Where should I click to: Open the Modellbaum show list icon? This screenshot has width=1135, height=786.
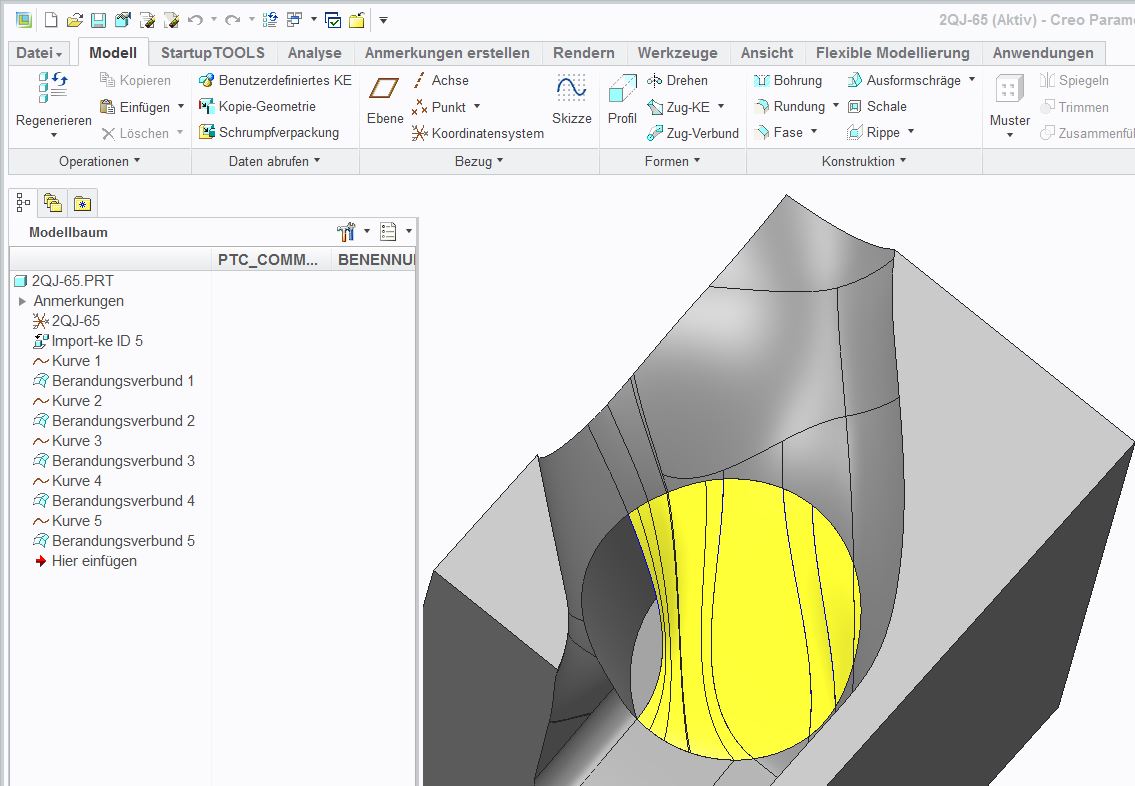(x=389, y=232)
